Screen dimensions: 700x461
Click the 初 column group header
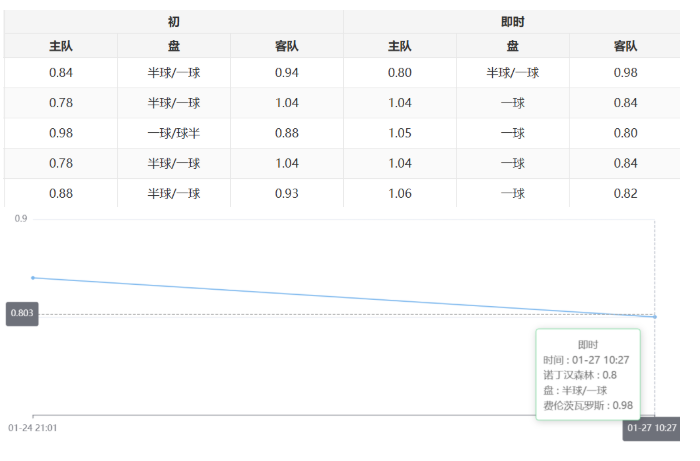174,21
